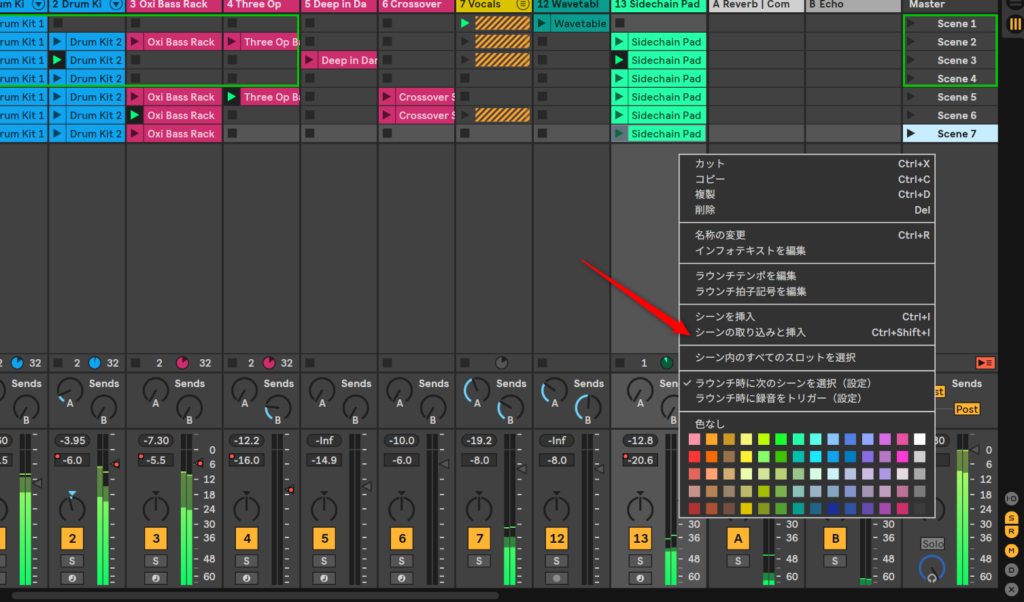Click the pan knob on track 3
The image size is (1024, 602).
tap(156, 507)
